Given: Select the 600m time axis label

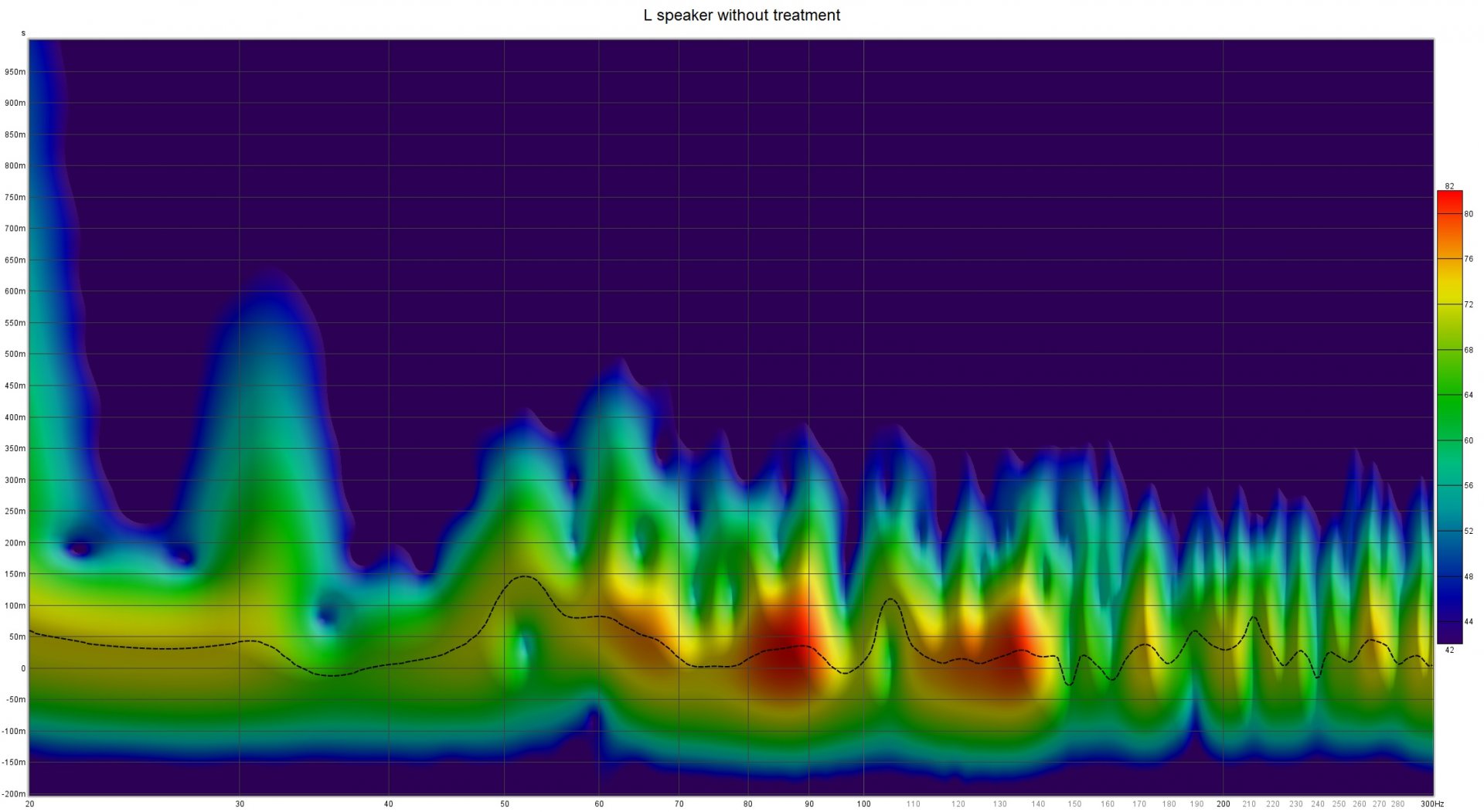Looking at the screenshot, I should 15,292.
